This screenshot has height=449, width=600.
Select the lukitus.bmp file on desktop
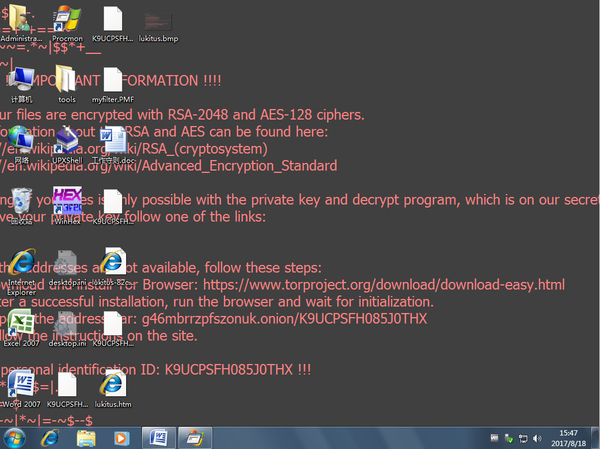click(160, 20)
